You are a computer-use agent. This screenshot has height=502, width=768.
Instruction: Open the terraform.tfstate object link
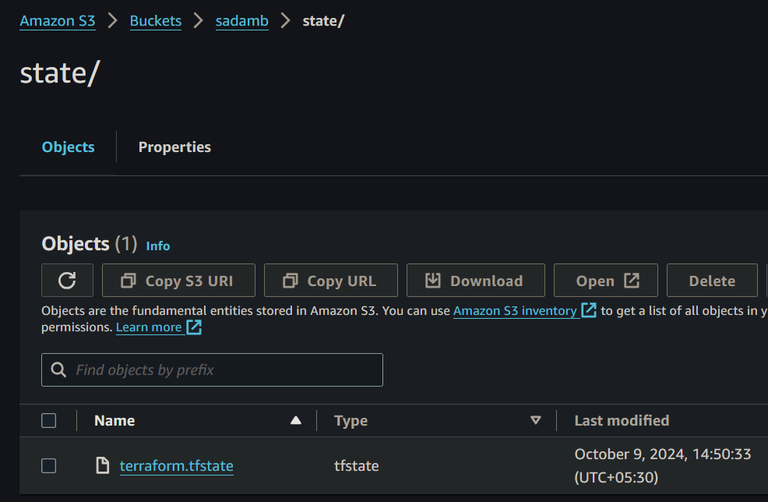[176, 465]
